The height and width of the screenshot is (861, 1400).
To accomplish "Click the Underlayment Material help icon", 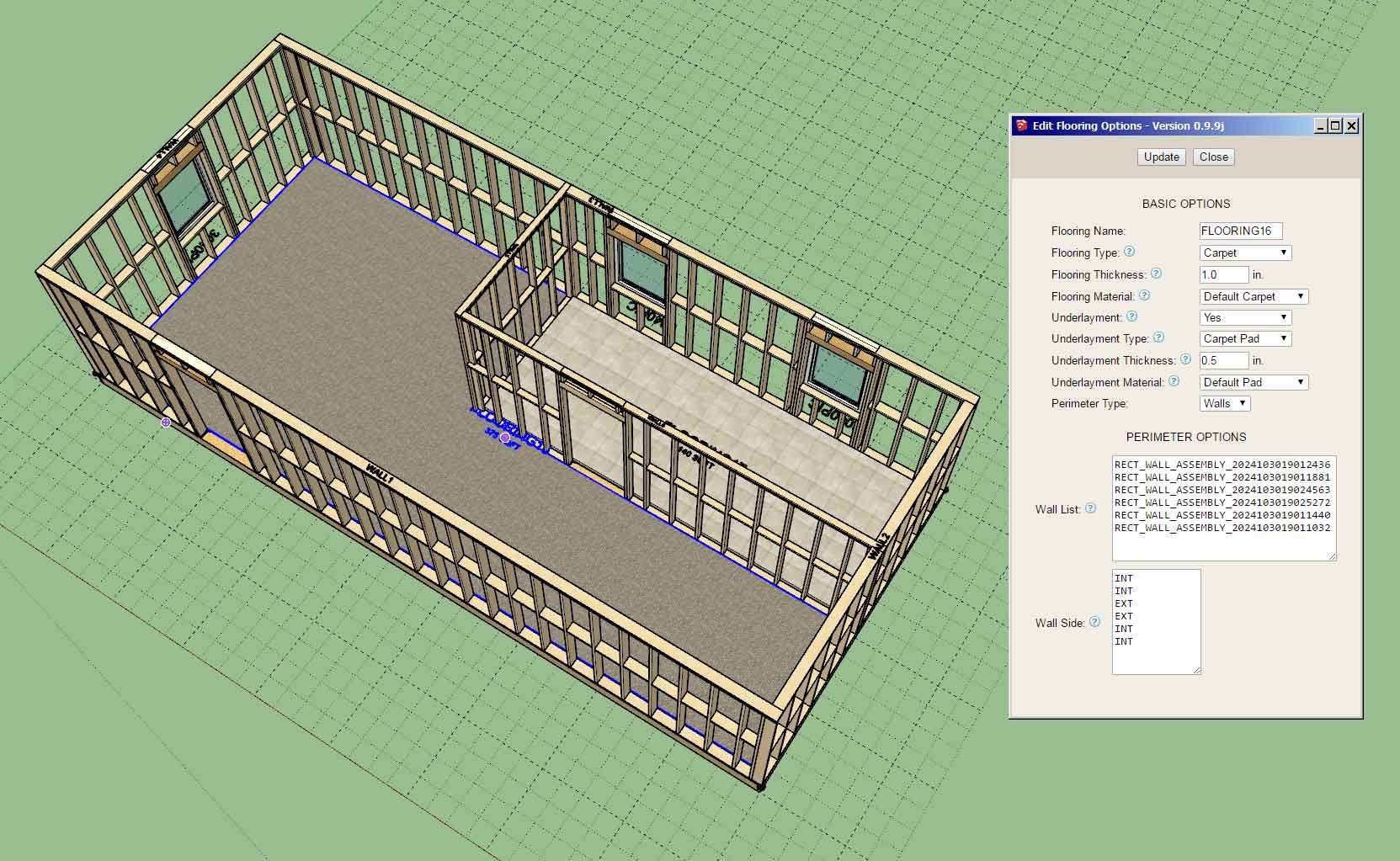I will tap(1174, 381).
